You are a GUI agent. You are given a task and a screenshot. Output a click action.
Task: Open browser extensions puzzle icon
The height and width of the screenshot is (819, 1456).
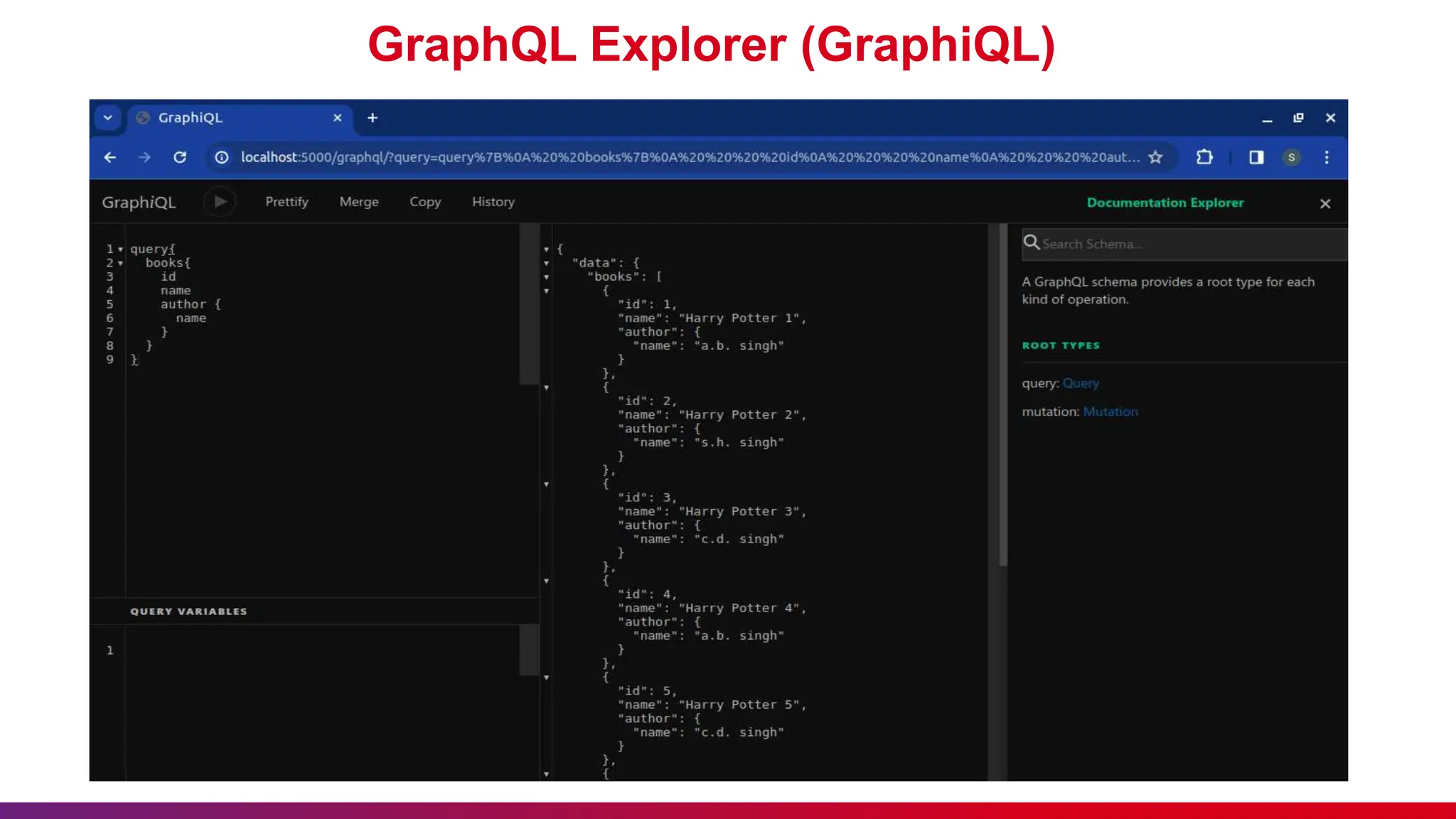(1204, 157)
